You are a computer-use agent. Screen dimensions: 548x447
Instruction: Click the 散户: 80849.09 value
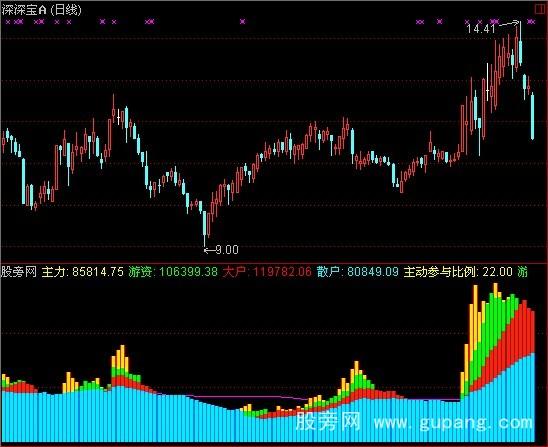pos(358,272)
